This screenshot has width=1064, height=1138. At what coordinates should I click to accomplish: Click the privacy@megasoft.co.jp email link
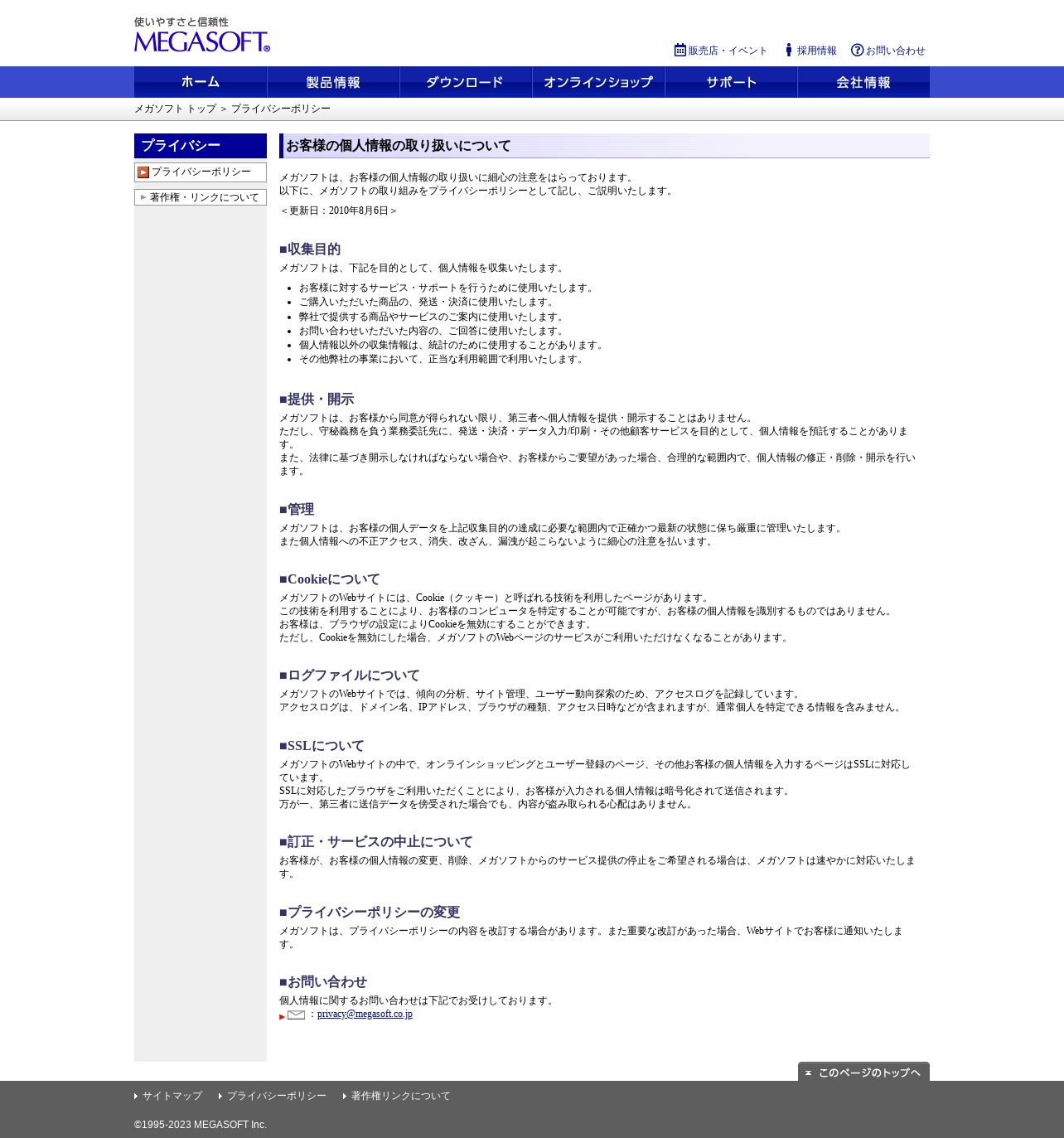tap(365, 1014)
